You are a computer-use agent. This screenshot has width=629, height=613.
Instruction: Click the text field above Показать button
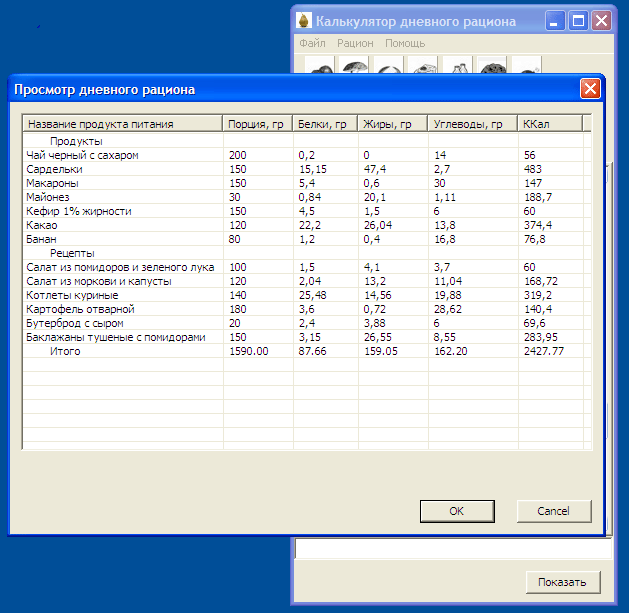452,548
